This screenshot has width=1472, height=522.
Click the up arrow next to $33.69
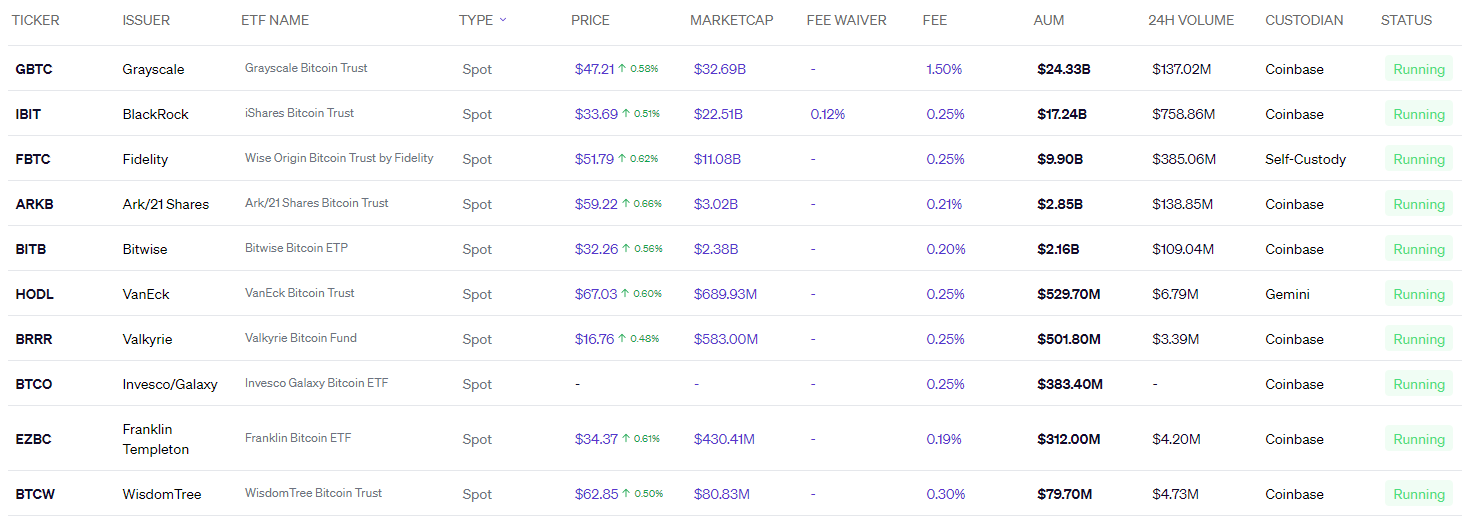[626, 114]
